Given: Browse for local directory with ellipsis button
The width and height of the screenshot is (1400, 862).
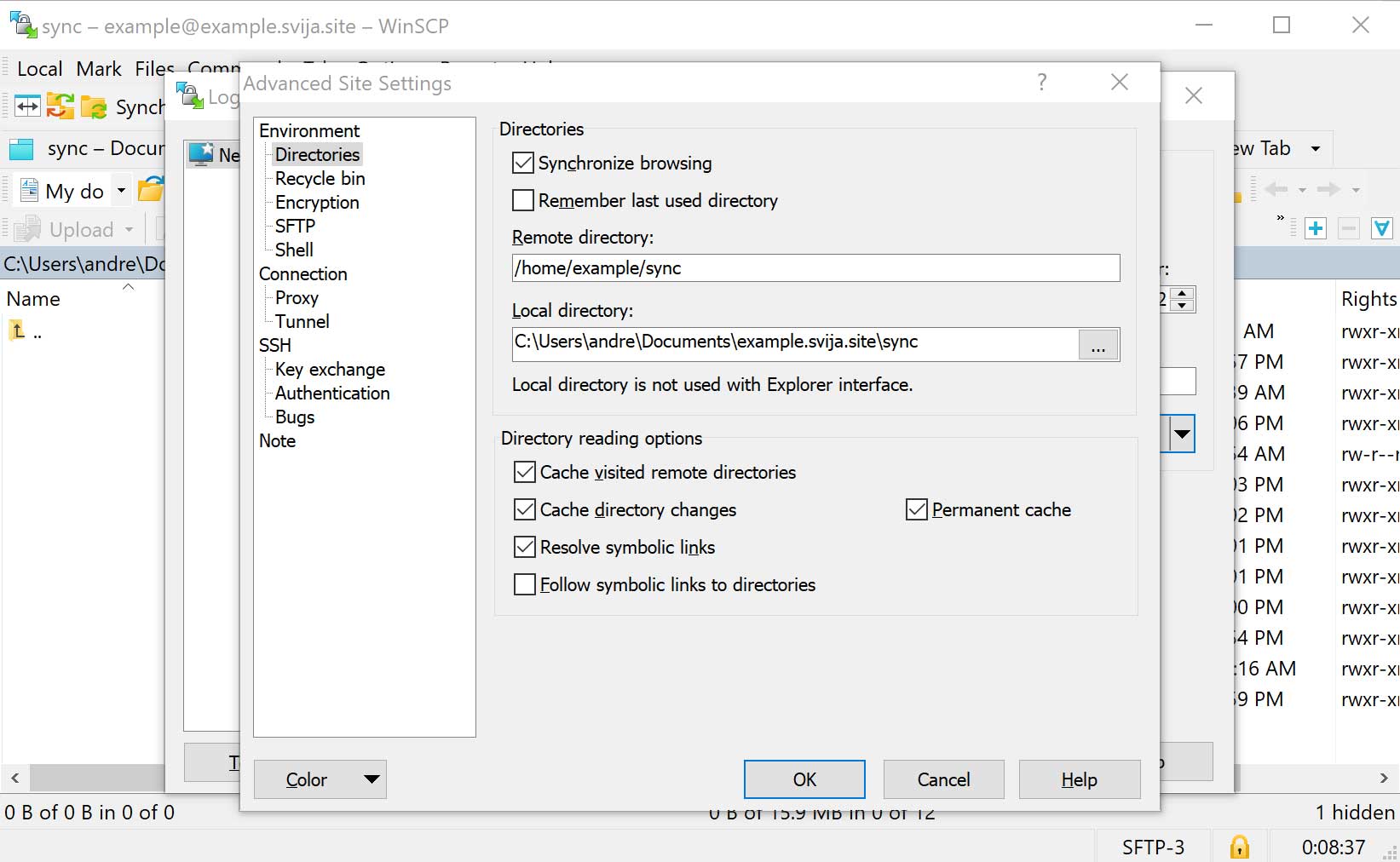Looking at the screenshot, I should [x=1098, y=345].
